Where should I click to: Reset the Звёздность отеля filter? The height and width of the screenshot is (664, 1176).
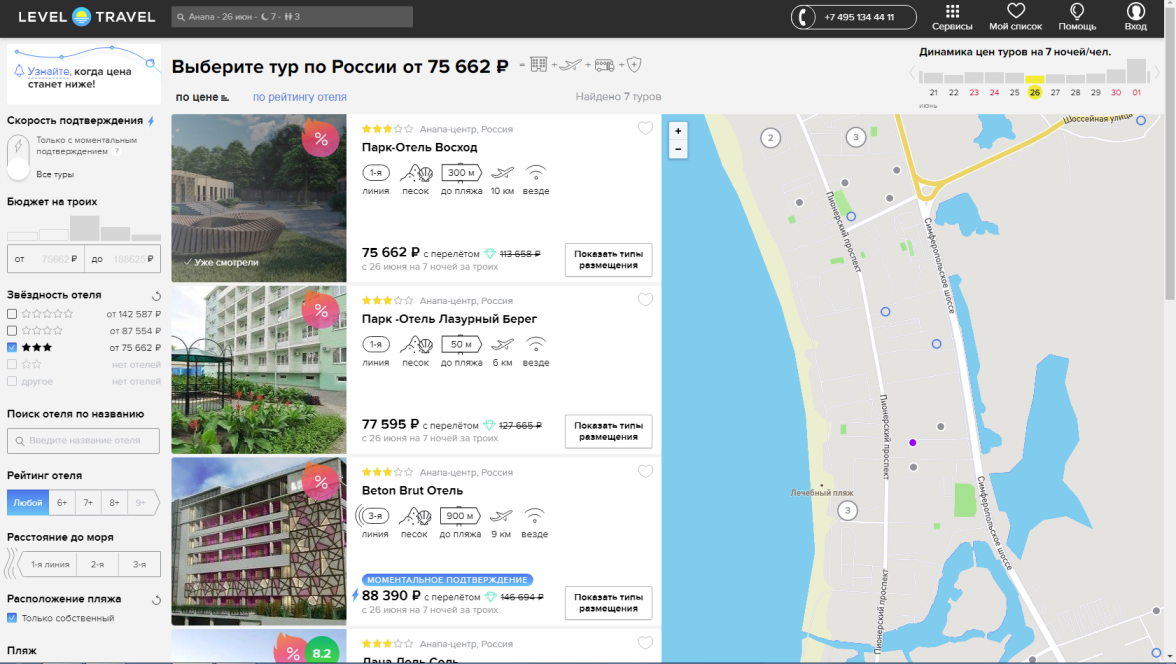[x=156, y=296]
